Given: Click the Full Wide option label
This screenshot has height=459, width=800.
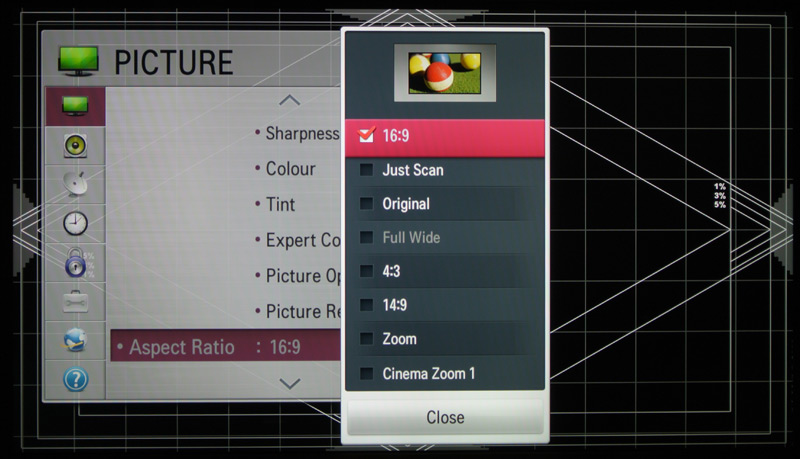Looking at the screenshot, I should (411, 237).
